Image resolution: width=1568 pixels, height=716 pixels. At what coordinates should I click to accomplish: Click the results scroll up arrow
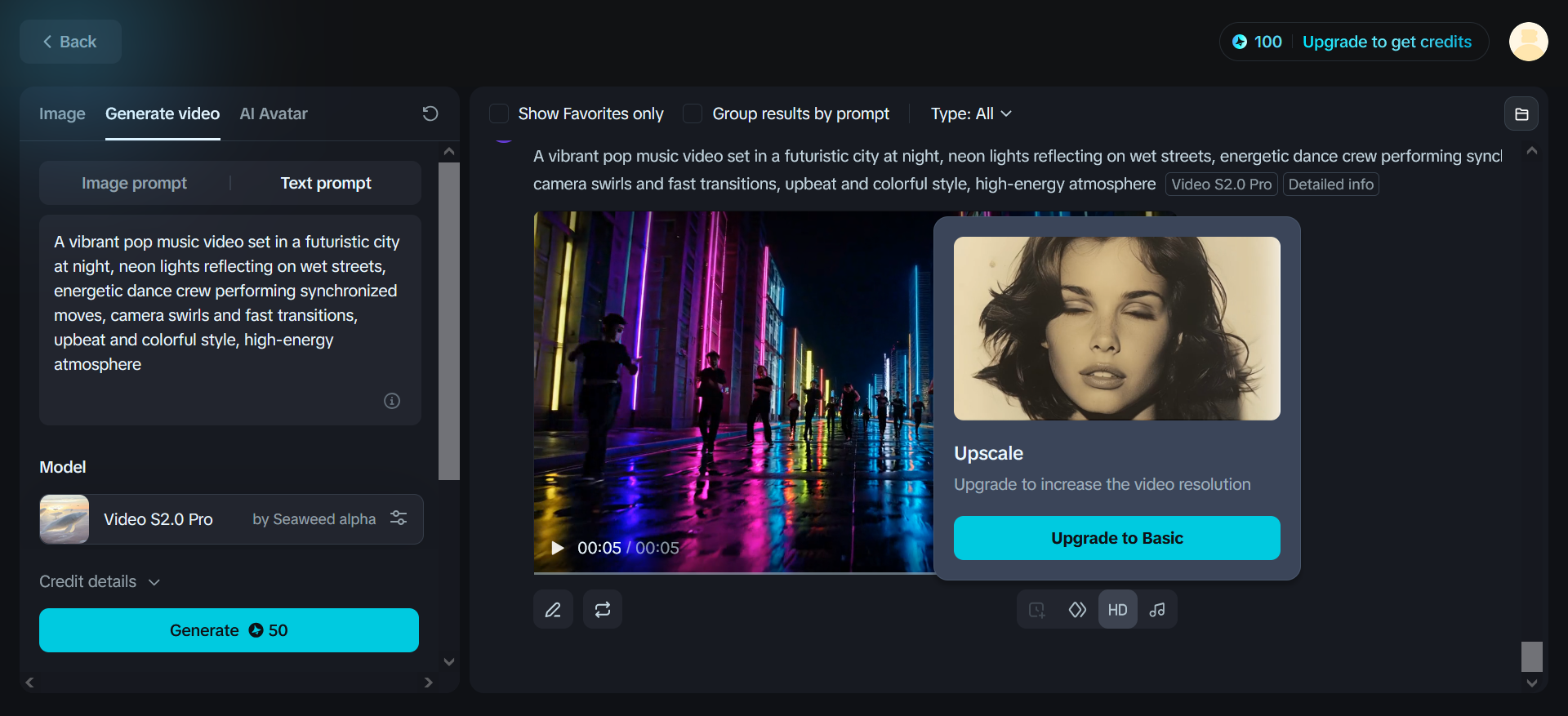(1532, 151)
